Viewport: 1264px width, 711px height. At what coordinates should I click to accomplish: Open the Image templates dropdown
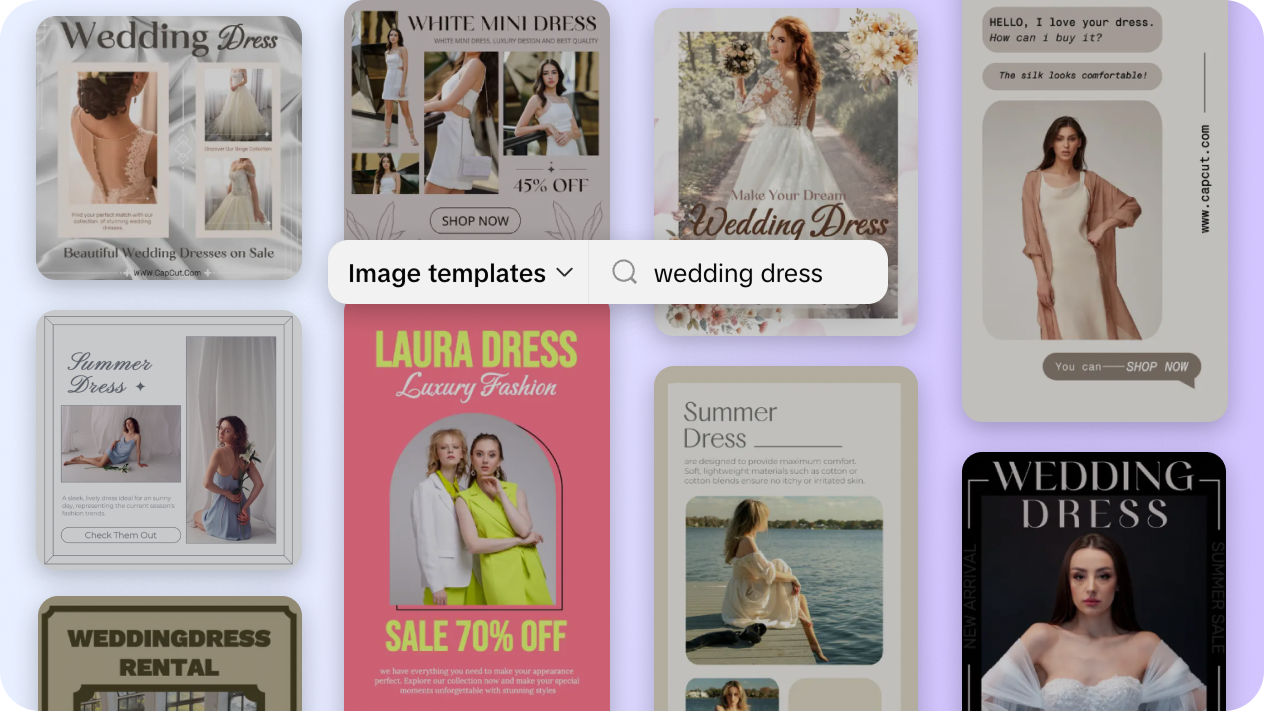(459, 273)
